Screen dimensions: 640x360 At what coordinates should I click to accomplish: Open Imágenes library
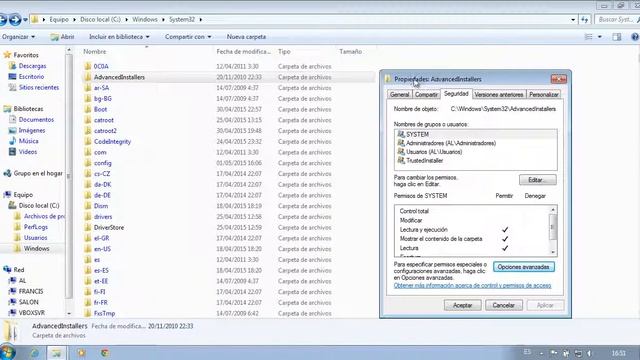coord(32,130)
